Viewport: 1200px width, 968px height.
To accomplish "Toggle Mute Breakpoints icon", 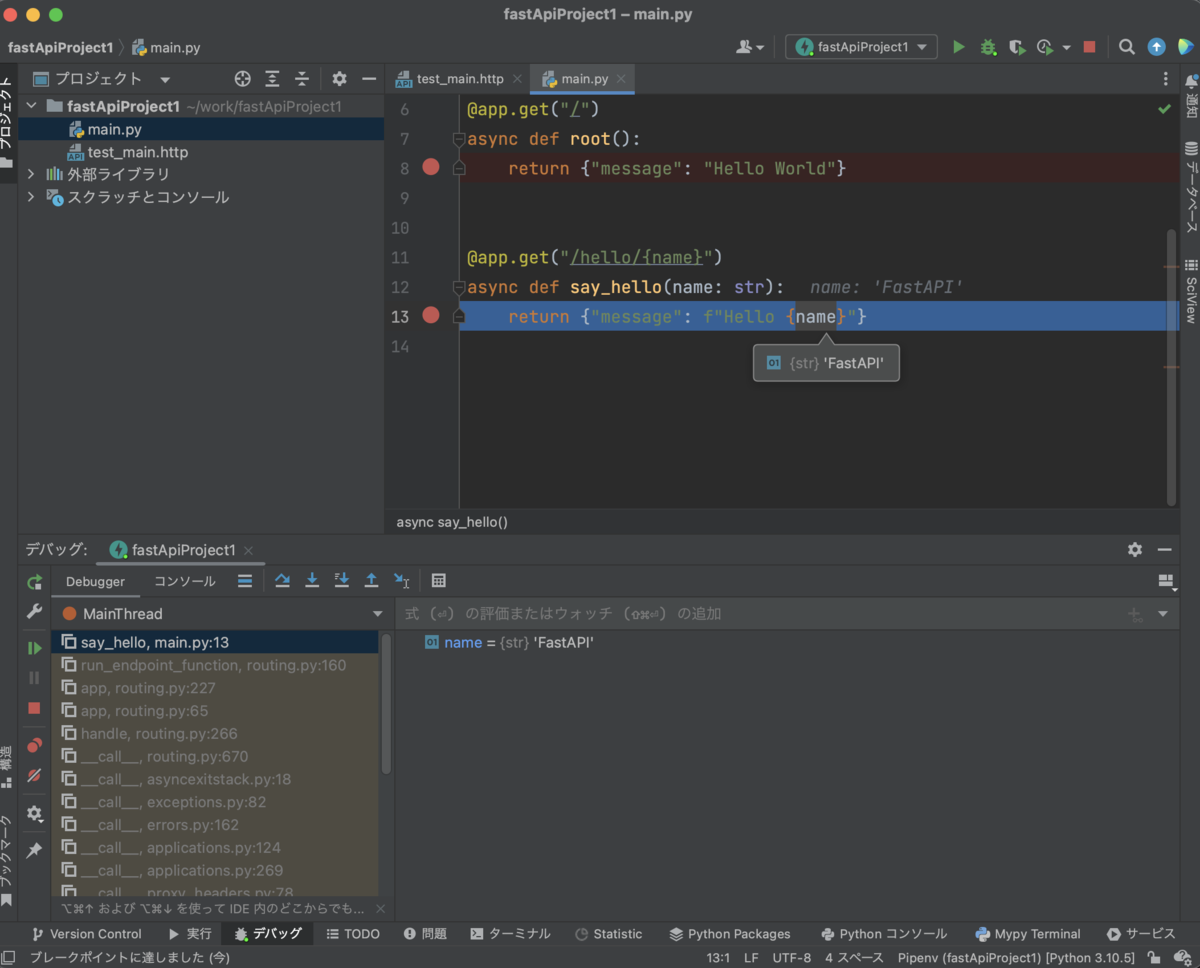I will coord(35,775).
